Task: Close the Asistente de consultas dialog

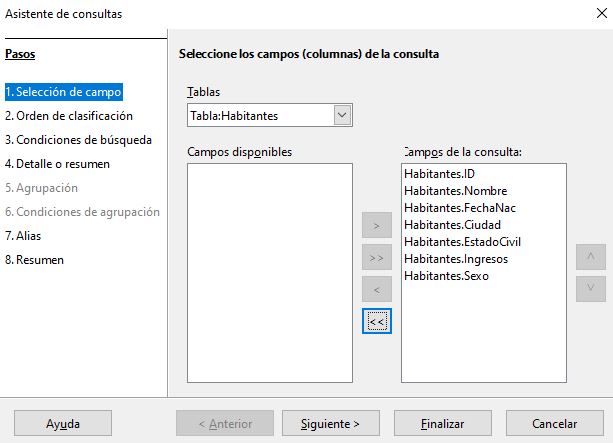Action: pyautogui.click(x=602, y=13)
